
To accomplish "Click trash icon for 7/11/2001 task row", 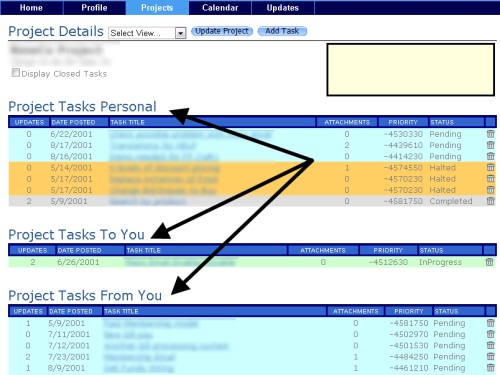I will (490, 334).
